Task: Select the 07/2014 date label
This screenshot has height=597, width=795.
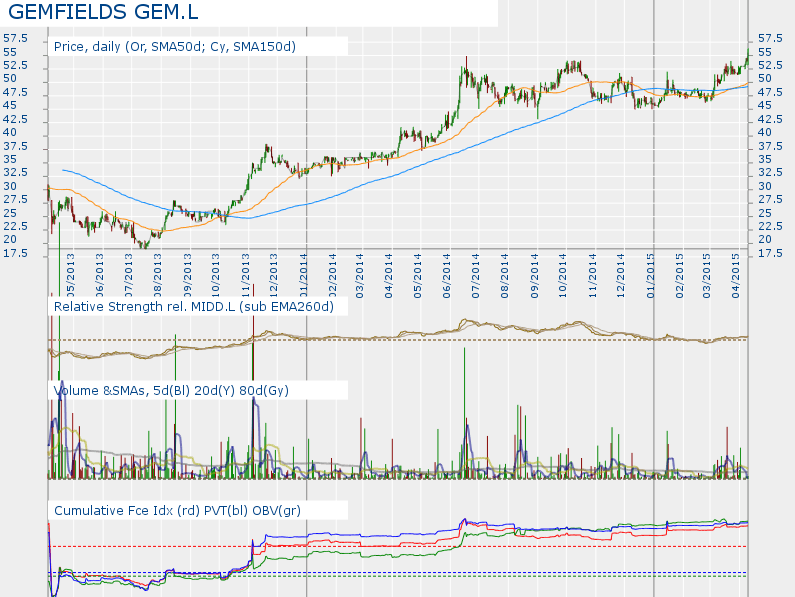Action: tap(476, 275)
